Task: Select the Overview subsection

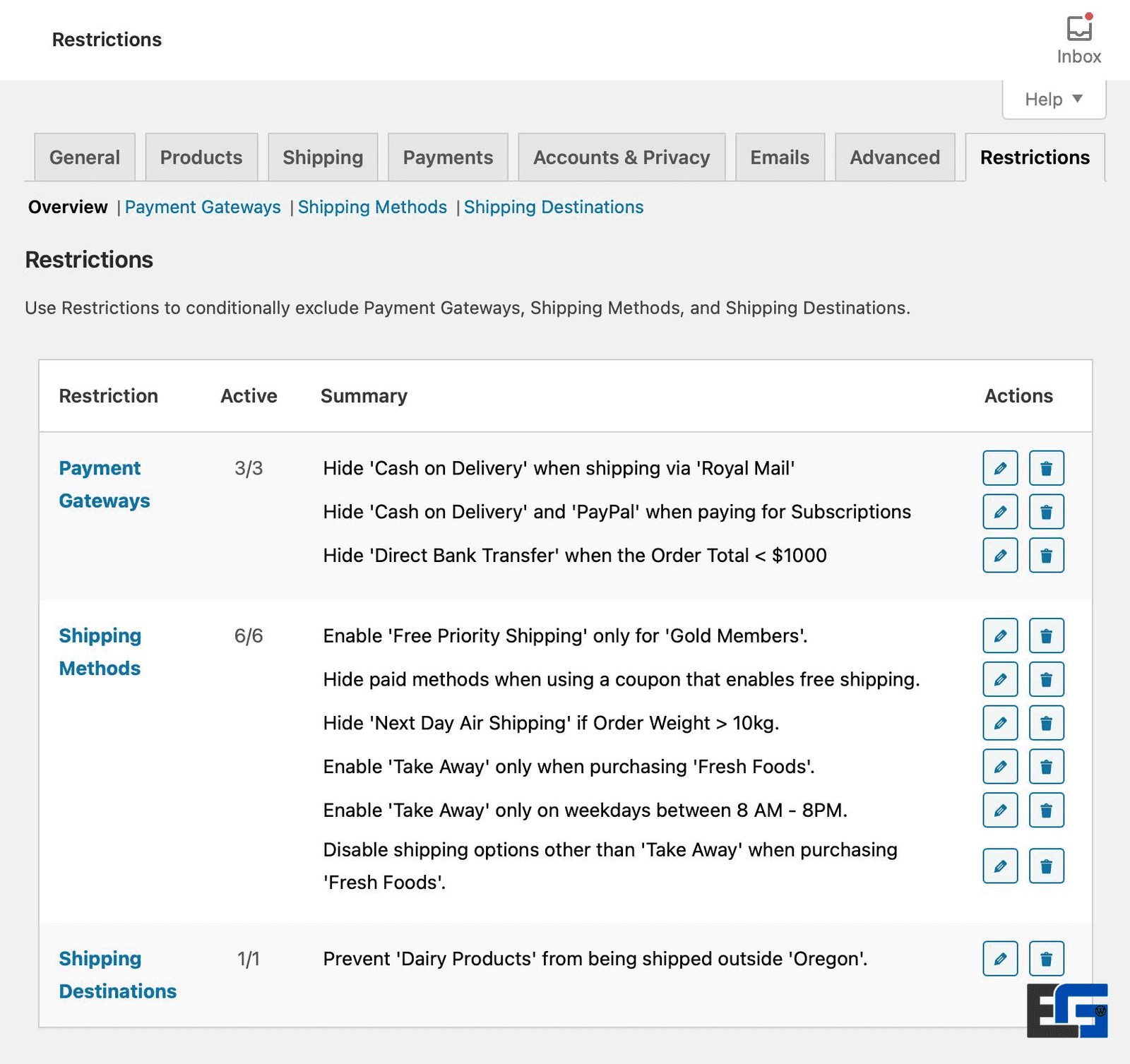Action: point(67,207)
